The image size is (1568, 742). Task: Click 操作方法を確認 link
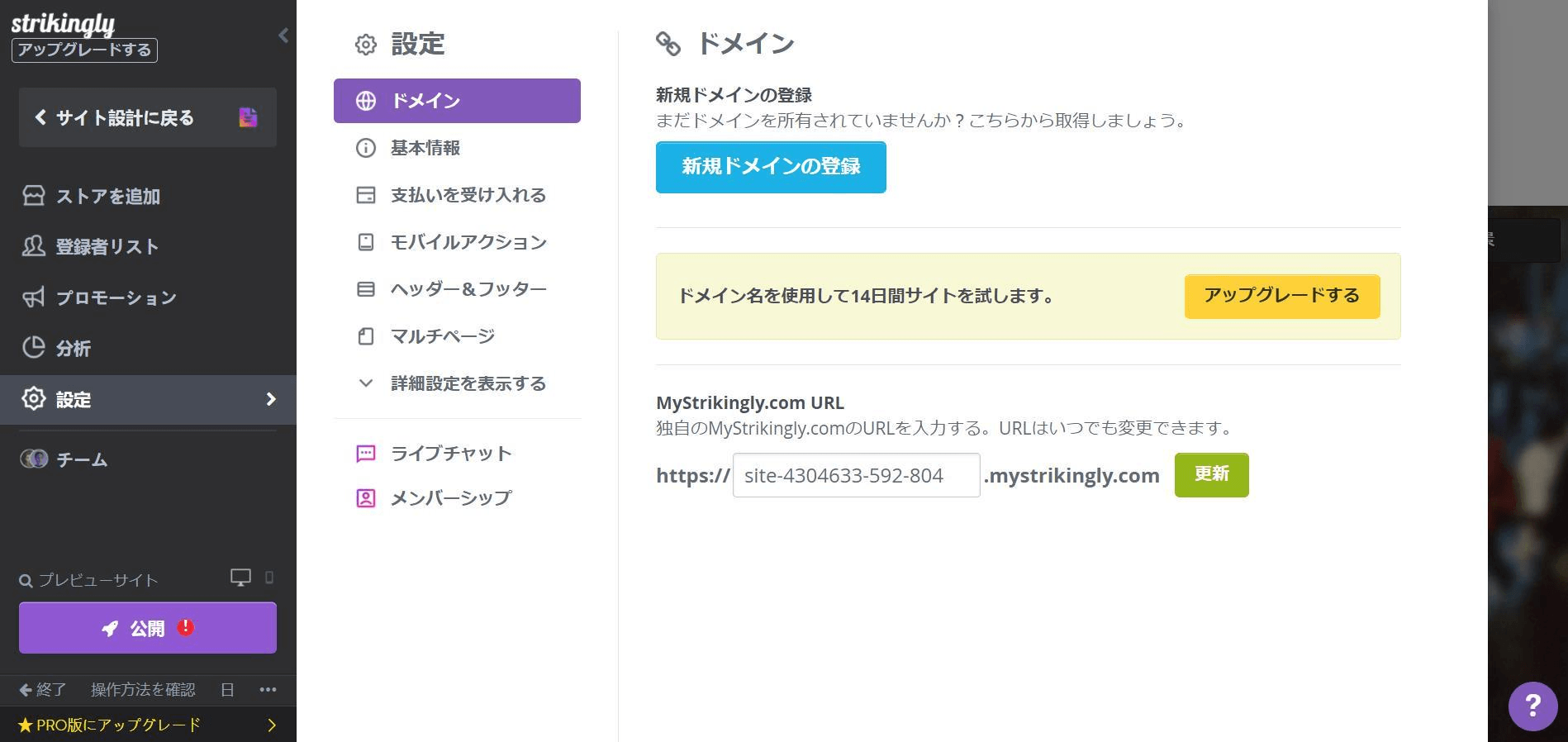pos(143,689)
